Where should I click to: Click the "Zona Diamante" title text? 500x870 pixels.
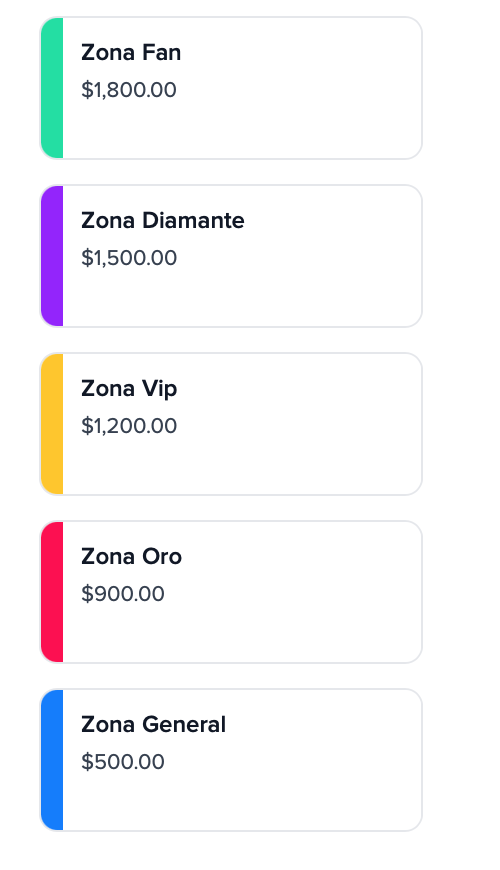[x=163, y=221]
